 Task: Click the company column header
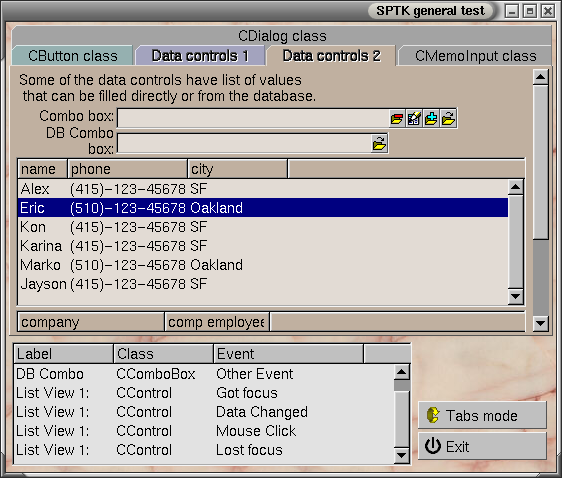[91, 322]
